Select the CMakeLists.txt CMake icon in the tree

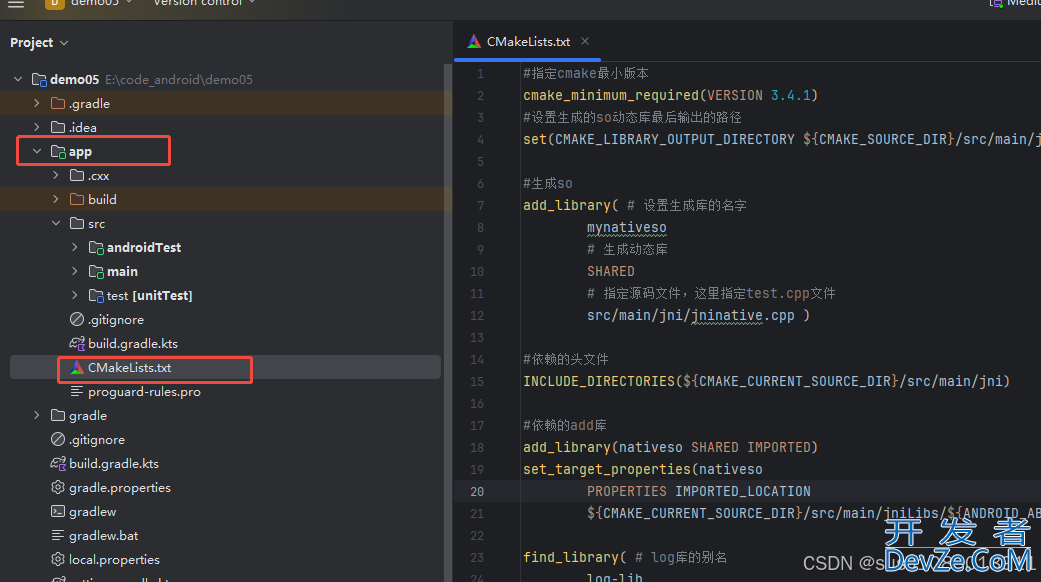77,368
